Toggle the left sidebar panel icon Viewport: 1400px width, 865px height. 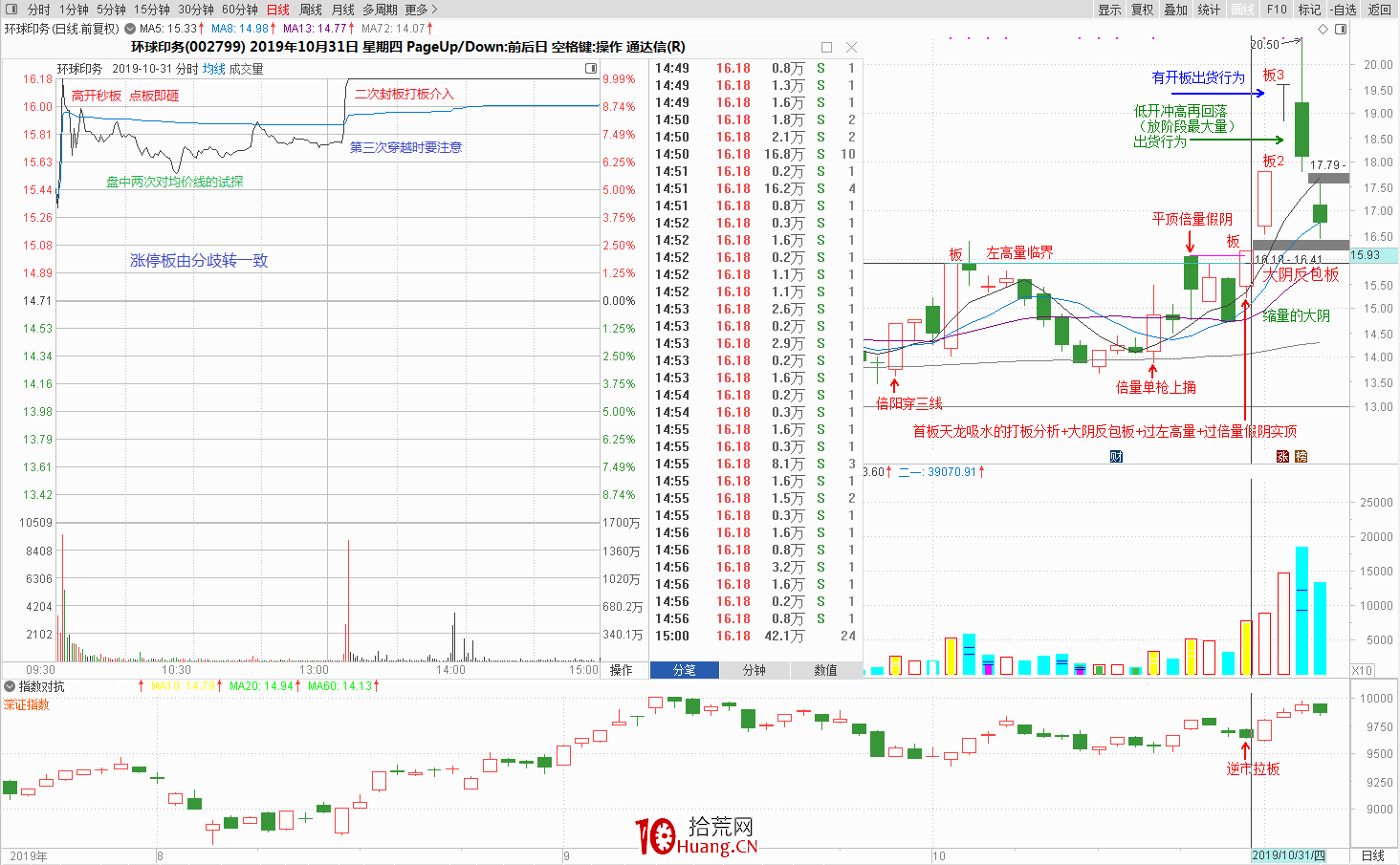pos(11,9)
